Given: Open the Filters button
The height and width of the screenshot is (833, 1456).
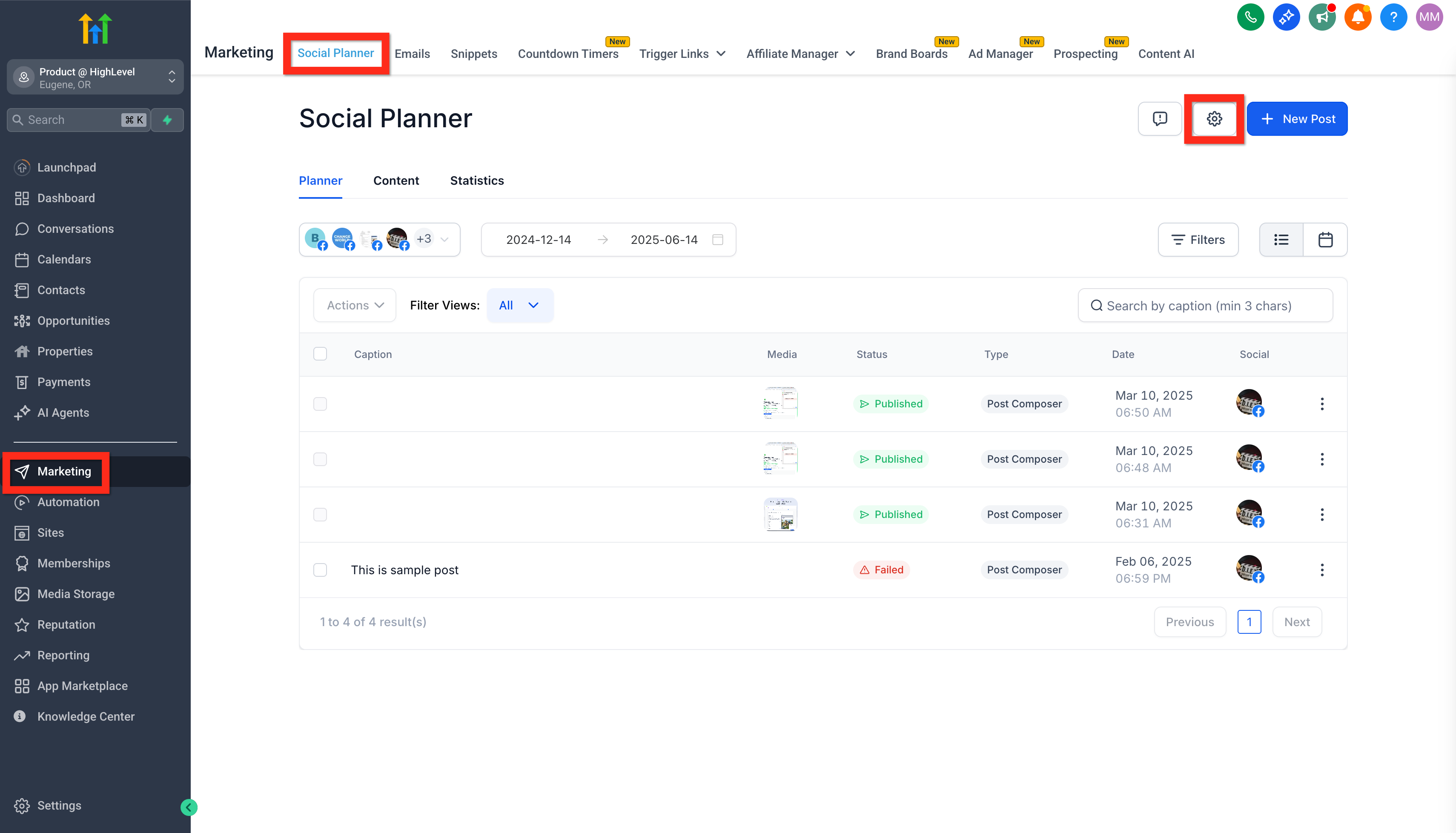Looking at the screenshot, I should 1198,240.
